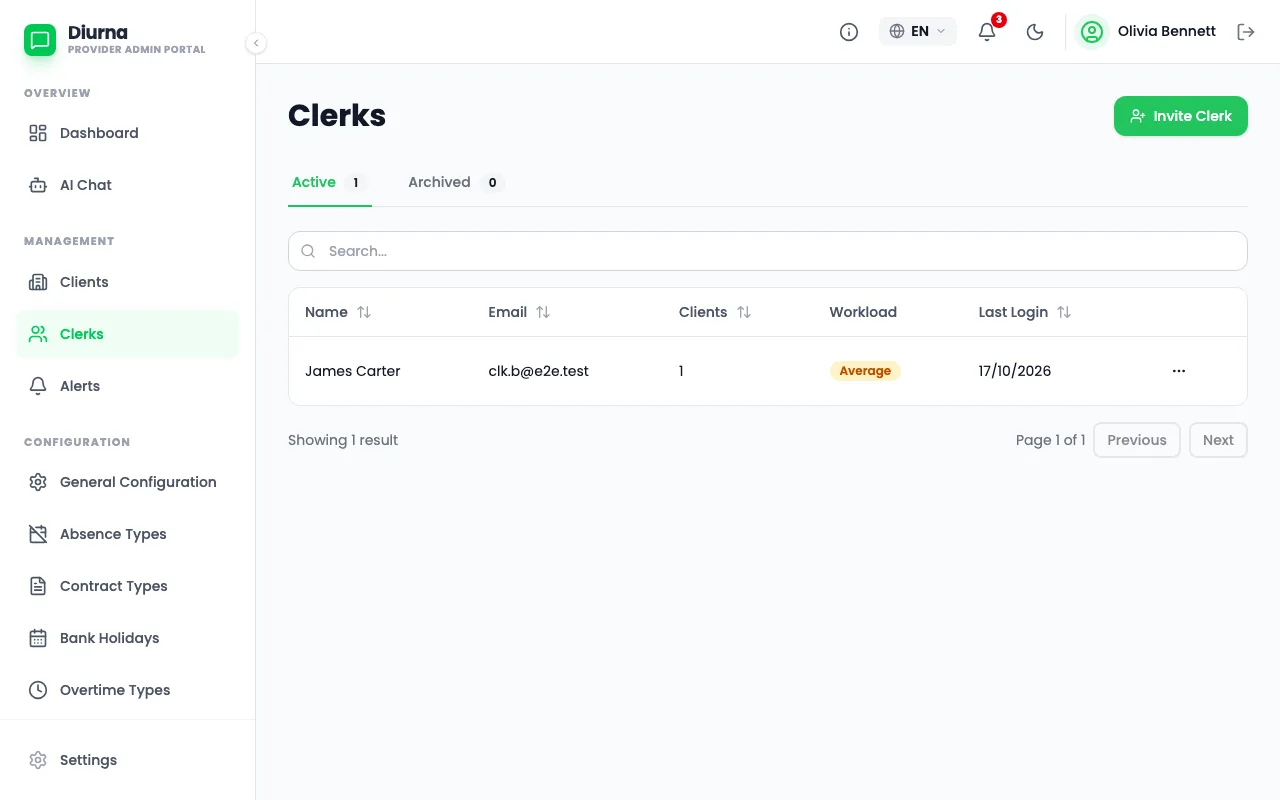
Task: Click the 'Showing 1 result' text
Action: click(343, 440)
